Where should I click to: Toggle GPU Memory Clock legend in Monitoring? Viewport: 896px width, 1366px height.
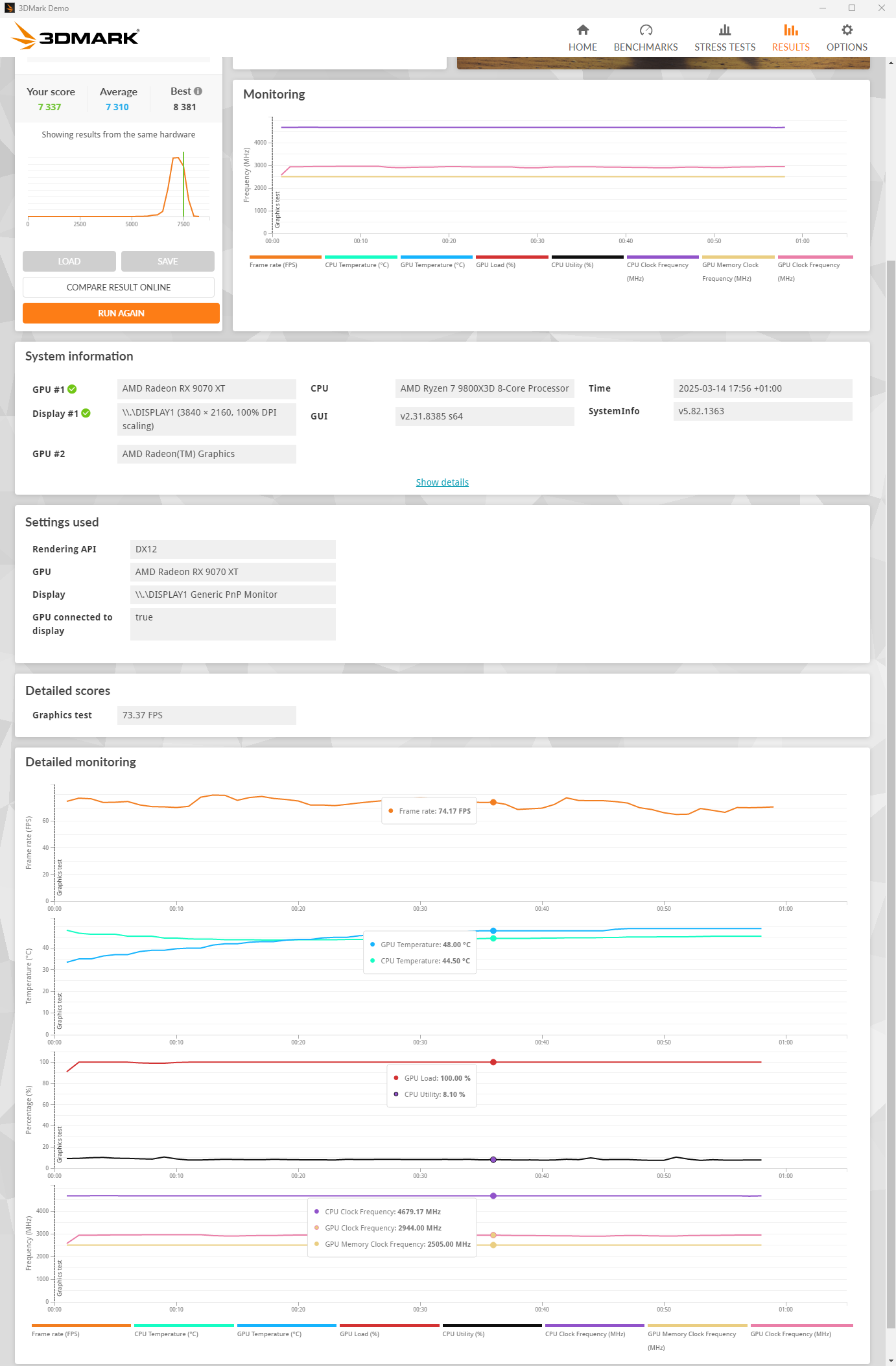point(738,268)
